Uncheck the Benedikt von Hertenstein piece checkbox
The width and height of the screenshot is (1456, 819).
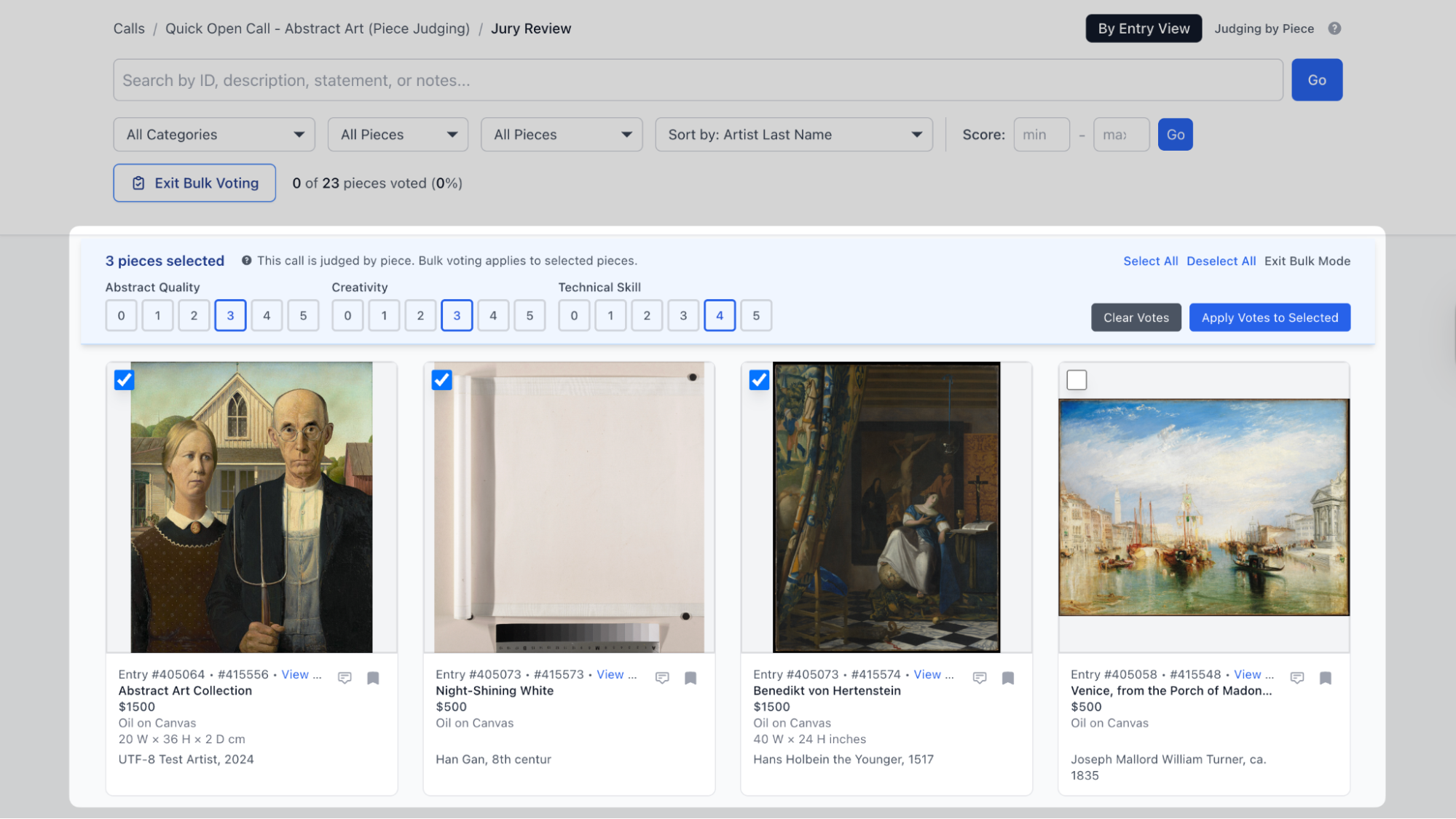tap(760, 380)
